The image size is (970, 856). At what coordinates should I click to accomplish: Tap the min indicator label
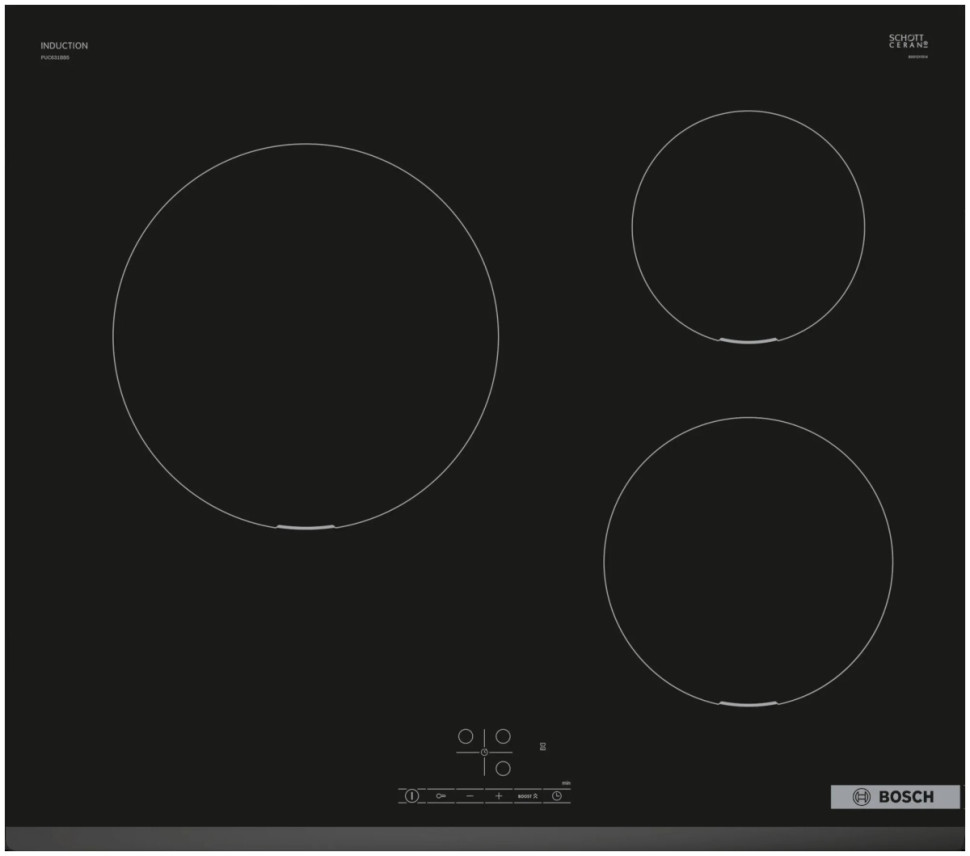pos(566,783)
